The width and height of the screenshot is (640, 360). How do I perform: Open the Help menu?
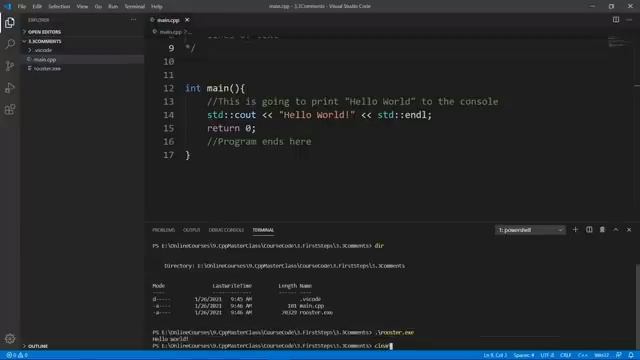click(x=157, y=7)
